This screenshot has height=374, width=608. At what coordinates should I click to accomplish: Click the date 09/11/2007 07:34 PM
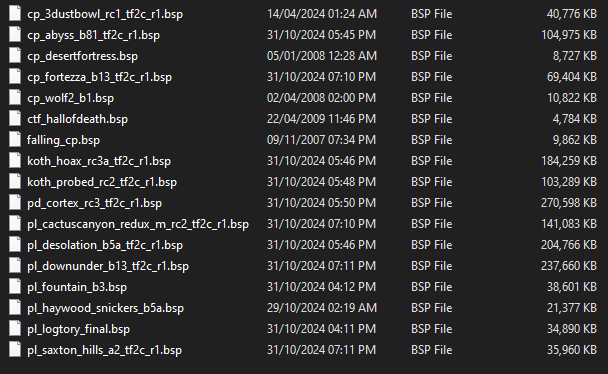(x=321, y=140)
